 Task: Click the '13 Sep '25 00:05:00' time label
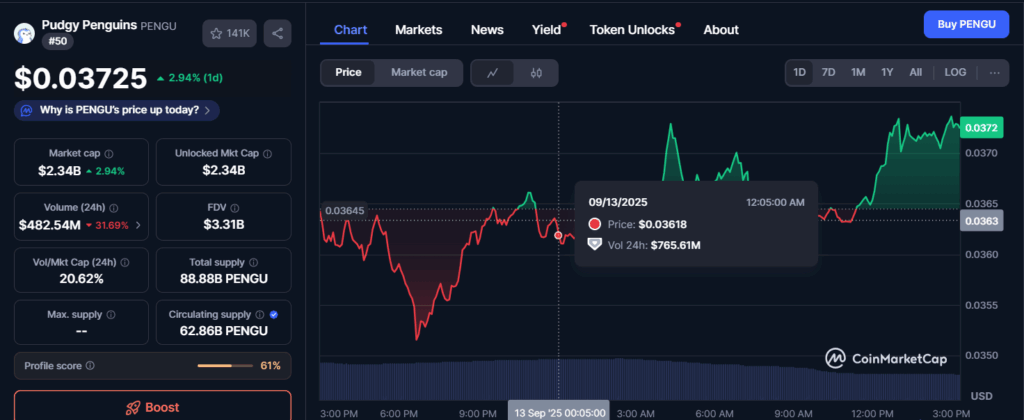coord(558,413)
